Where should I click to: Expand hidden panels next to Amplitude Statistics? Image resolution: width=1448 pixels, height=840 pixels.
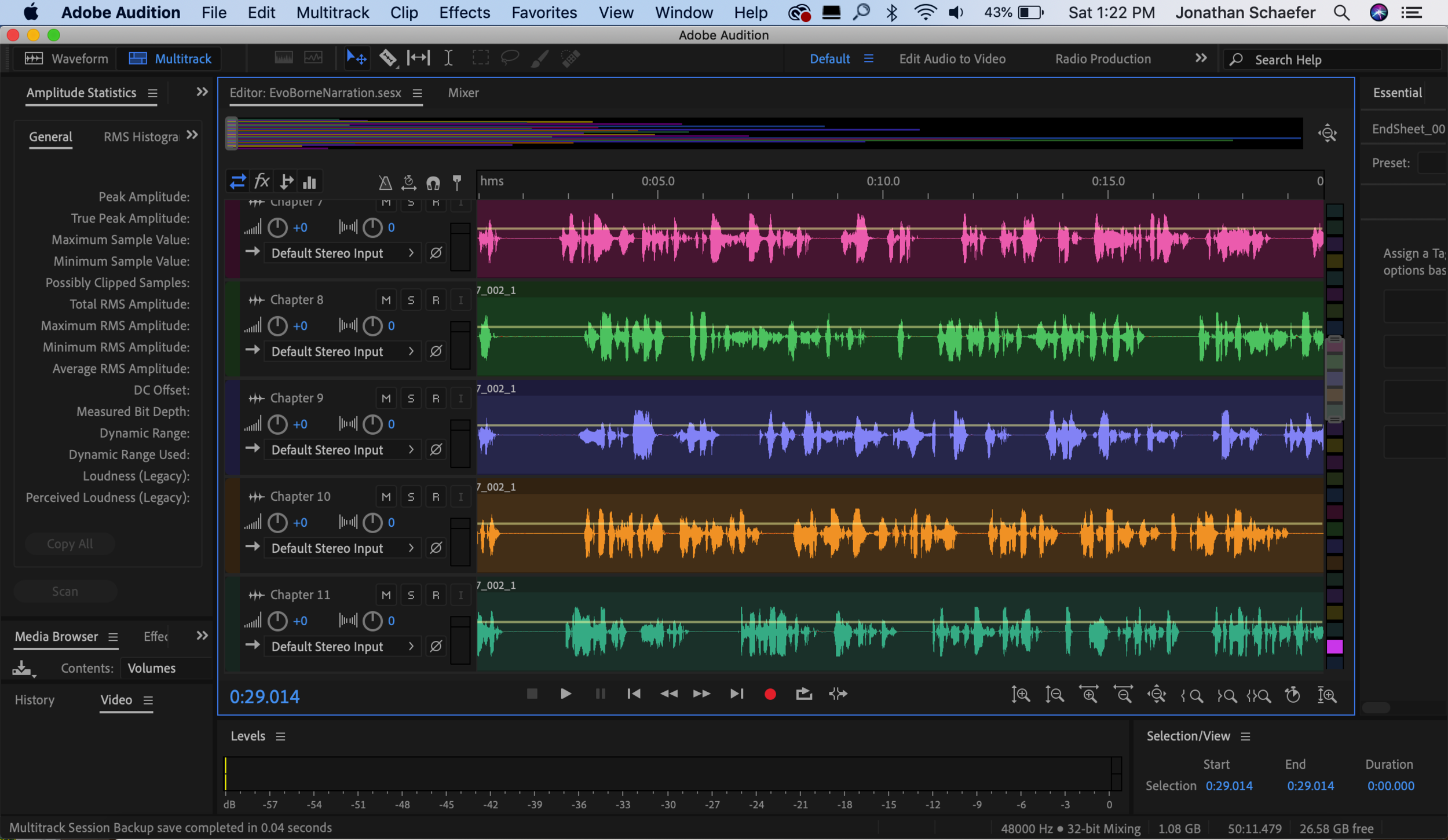coord(202,92)
